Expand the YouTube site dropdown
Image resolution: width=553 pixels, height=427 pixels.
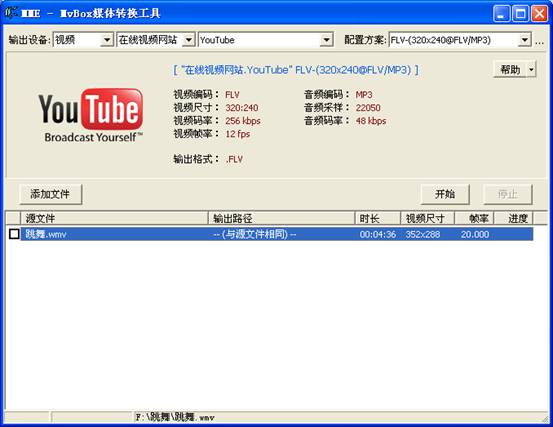tap(327, 40)
